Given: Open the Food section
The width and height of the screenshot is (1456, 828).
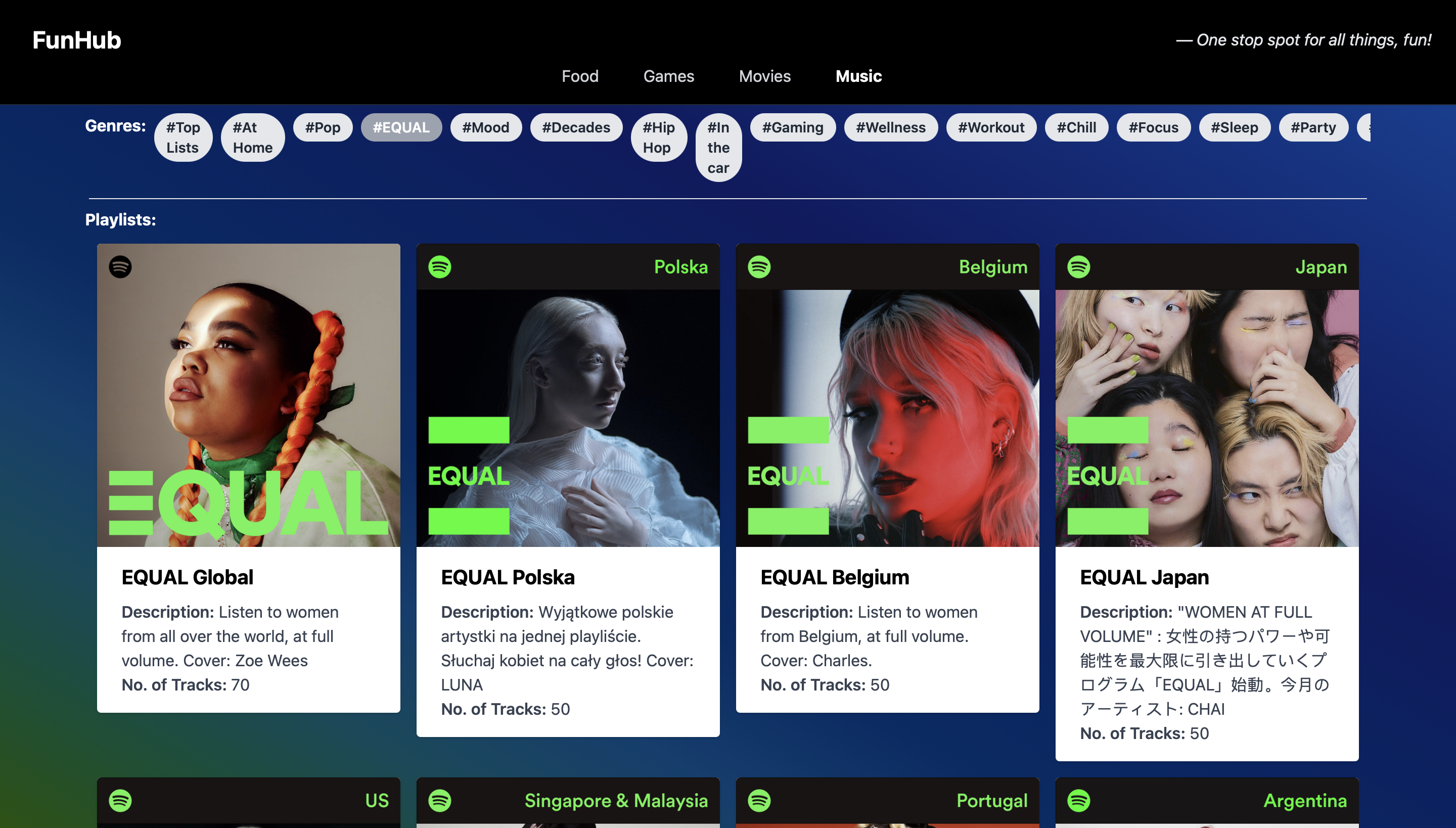Looking at the screenshot, I should (x=579, y=76).
